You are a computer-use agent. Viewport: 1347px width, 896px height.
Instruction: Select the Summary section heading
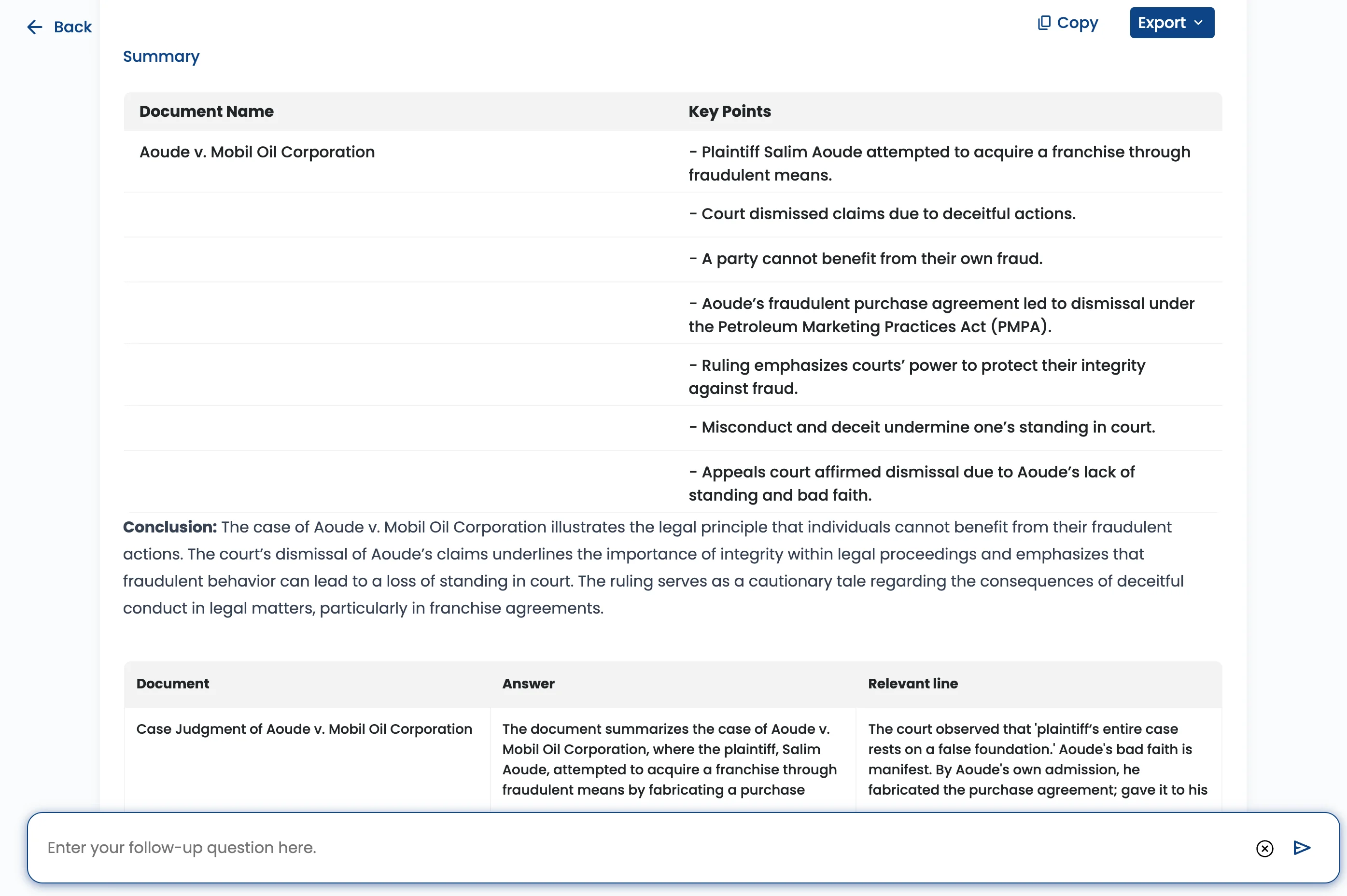point(161,56)
